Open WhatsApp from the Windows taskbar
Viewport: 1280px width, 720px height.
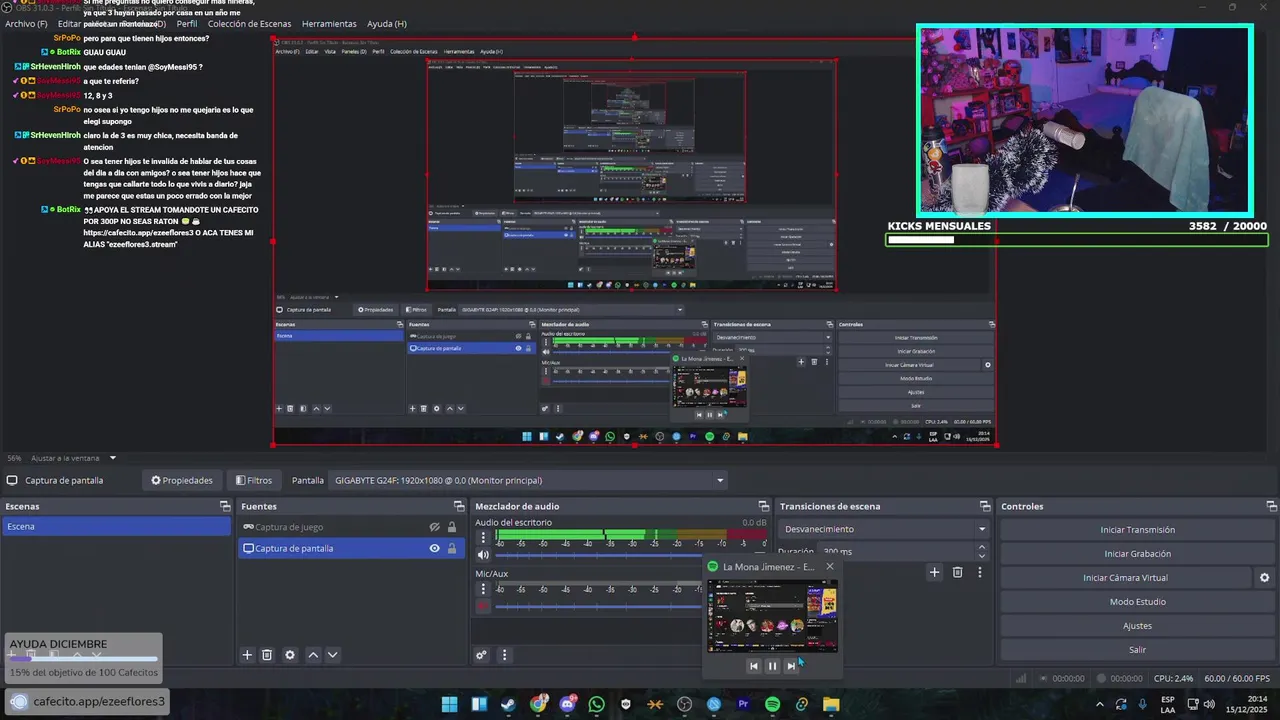pyautogui.click(x=597, y=704)
